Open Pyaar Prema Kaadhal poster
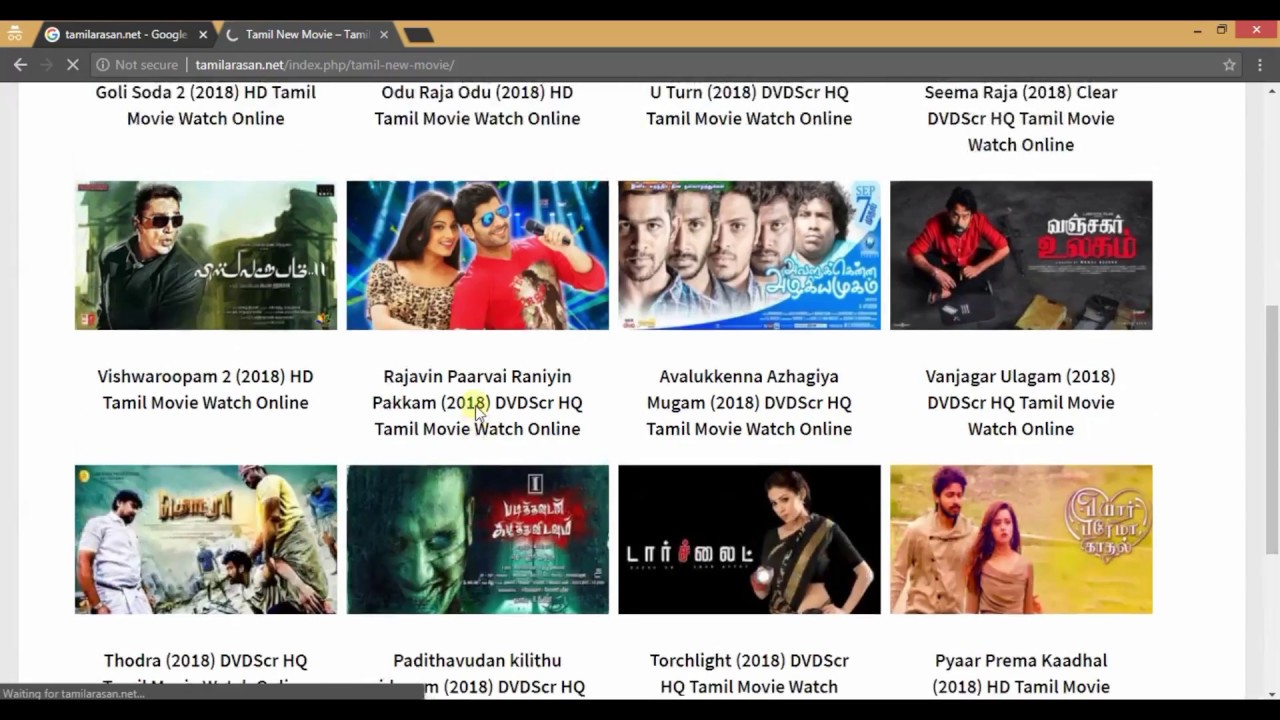 click(x=1021, y=539)
